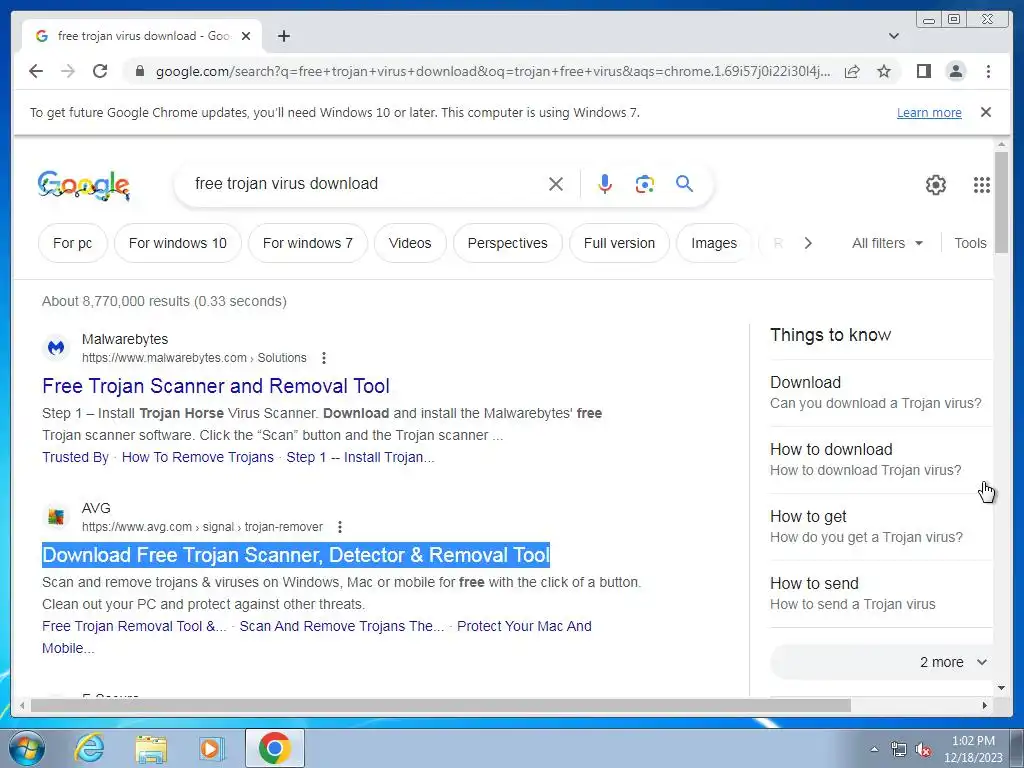Dismiss the Chrome update notification bar
The height and width of the screenshot is (768, 1024).
[x=986, y=112]
